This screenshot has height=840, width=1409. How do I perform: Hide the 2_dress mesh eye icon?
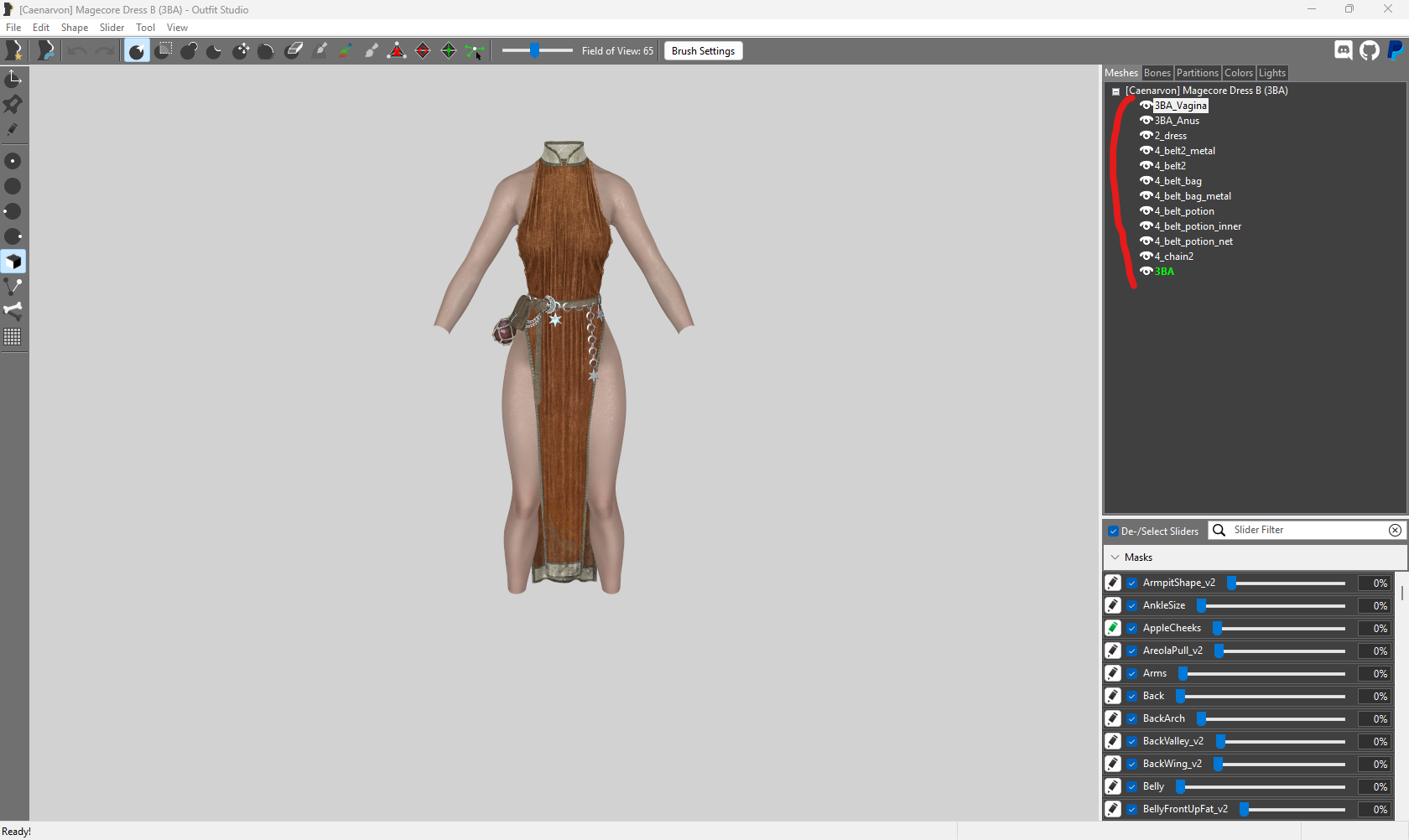coord(1146,136)
